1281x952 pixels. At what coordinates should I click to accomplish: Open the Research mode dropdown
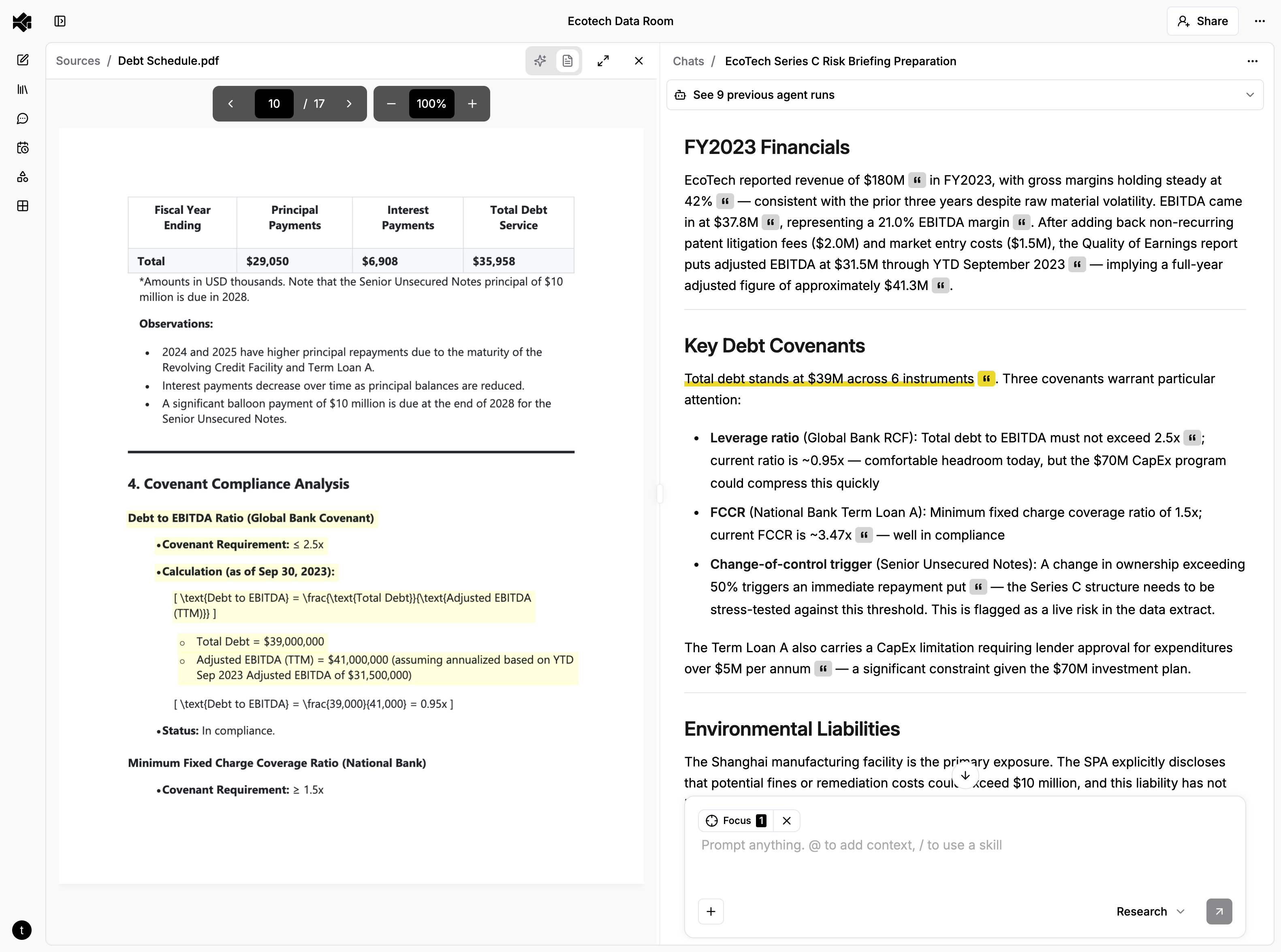1150,911
